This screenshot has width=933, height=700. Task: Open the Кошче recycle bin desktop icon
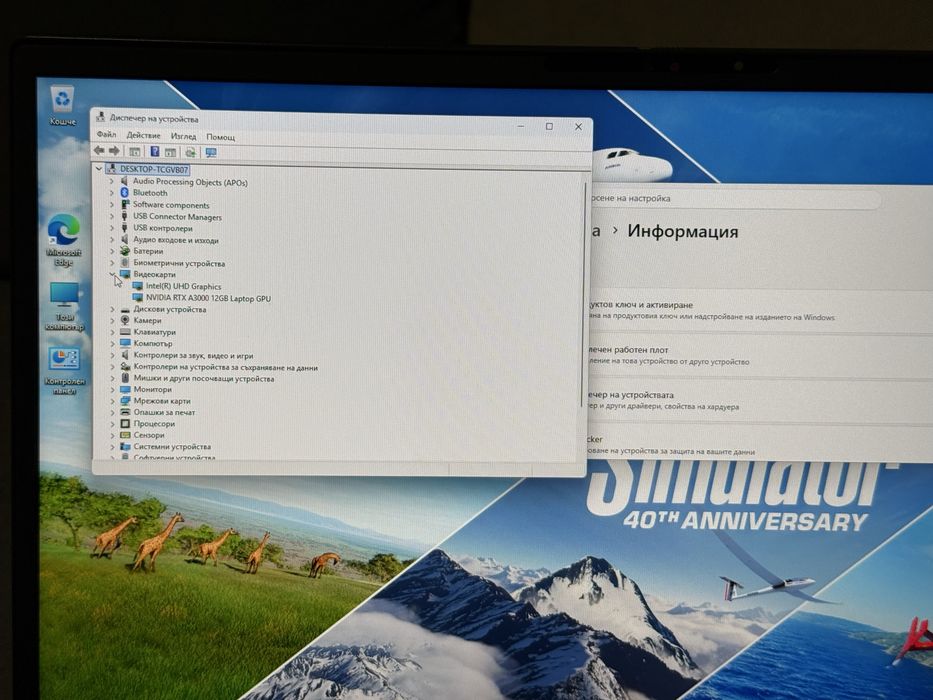click(x=62, y=106)
